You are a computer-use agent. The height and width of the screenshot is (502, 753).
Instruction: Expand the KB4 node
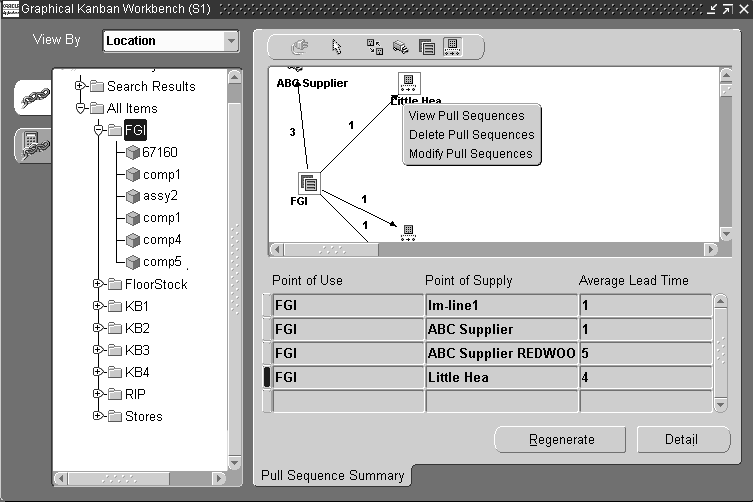coord(97,372)
